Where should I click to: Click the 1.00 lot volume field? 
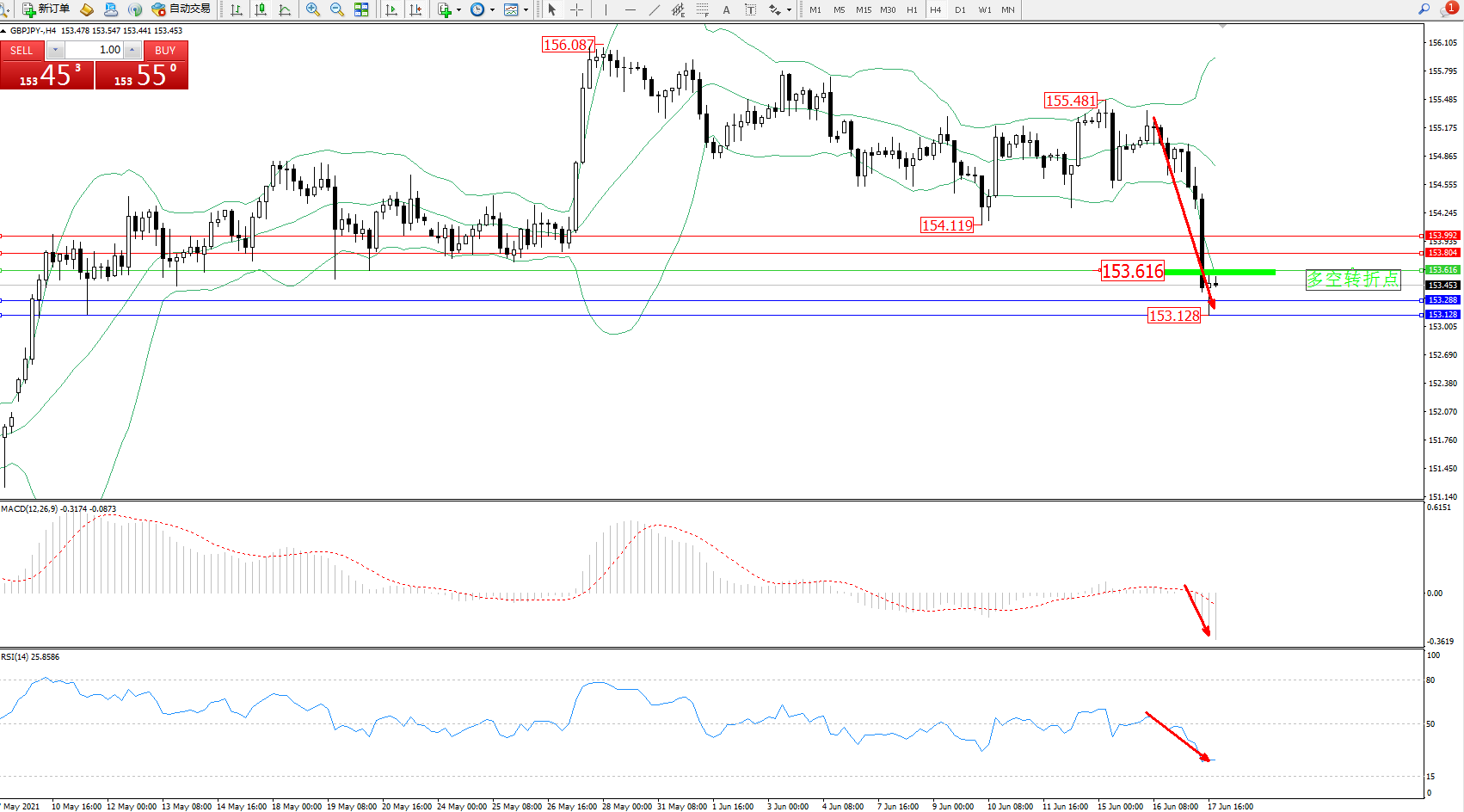coord(95,50)
